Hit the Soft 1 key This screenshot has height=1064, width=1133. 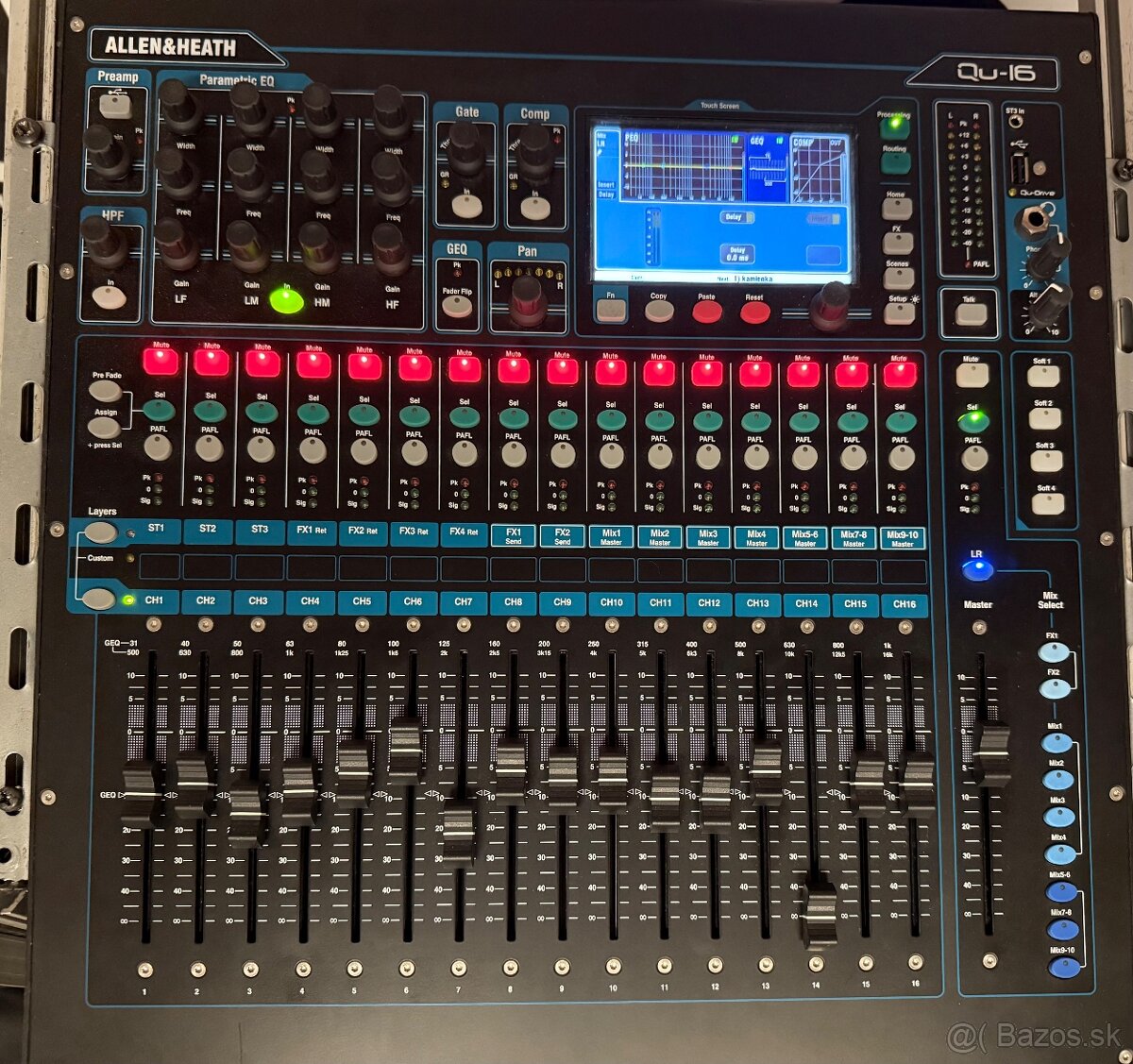click(x=1043, y=376)
